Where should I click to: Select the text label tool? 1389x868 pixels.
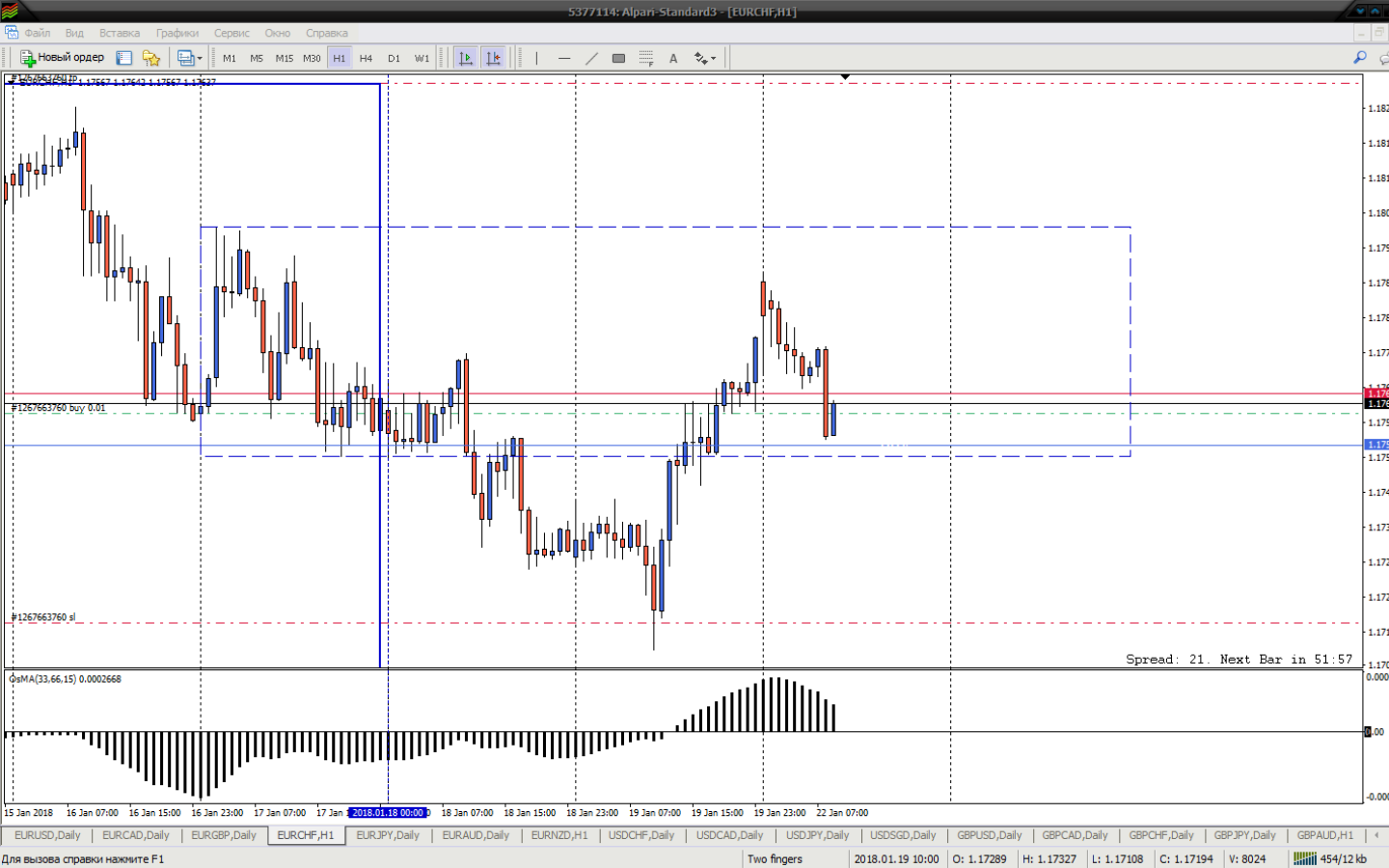(x=673, y=58)
